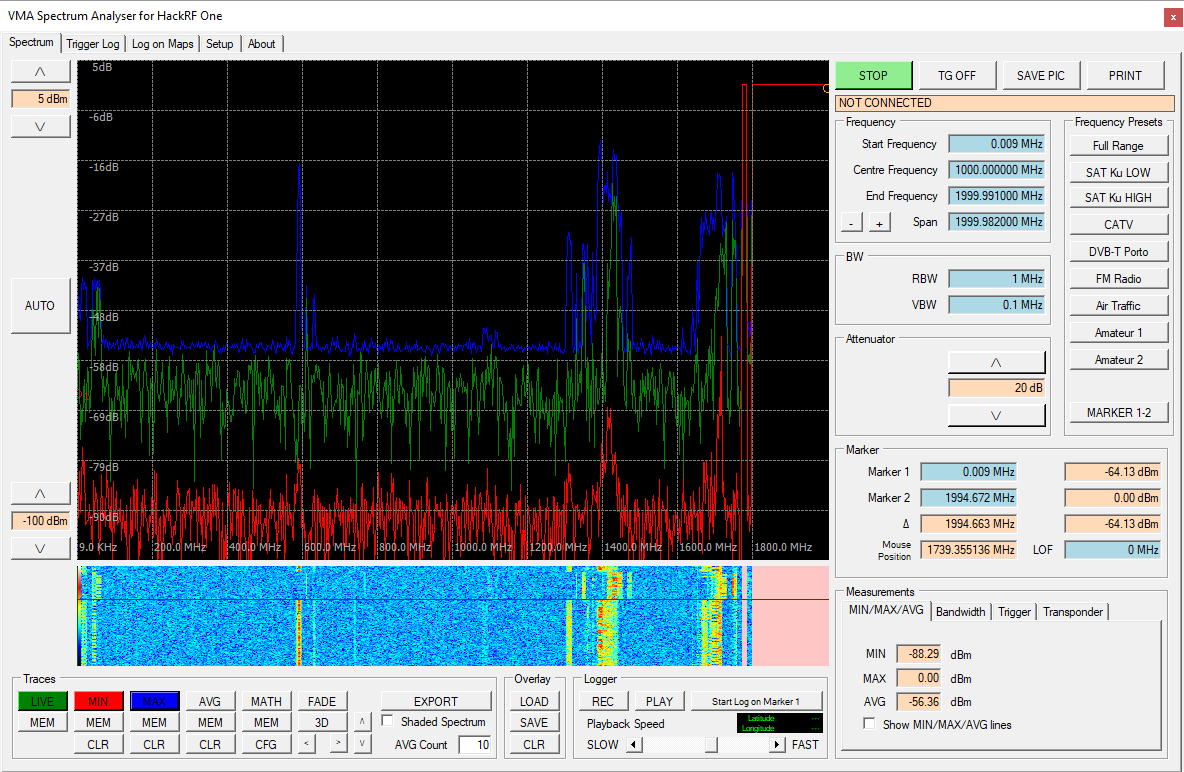Click the TG OFF button

[956, 75]
